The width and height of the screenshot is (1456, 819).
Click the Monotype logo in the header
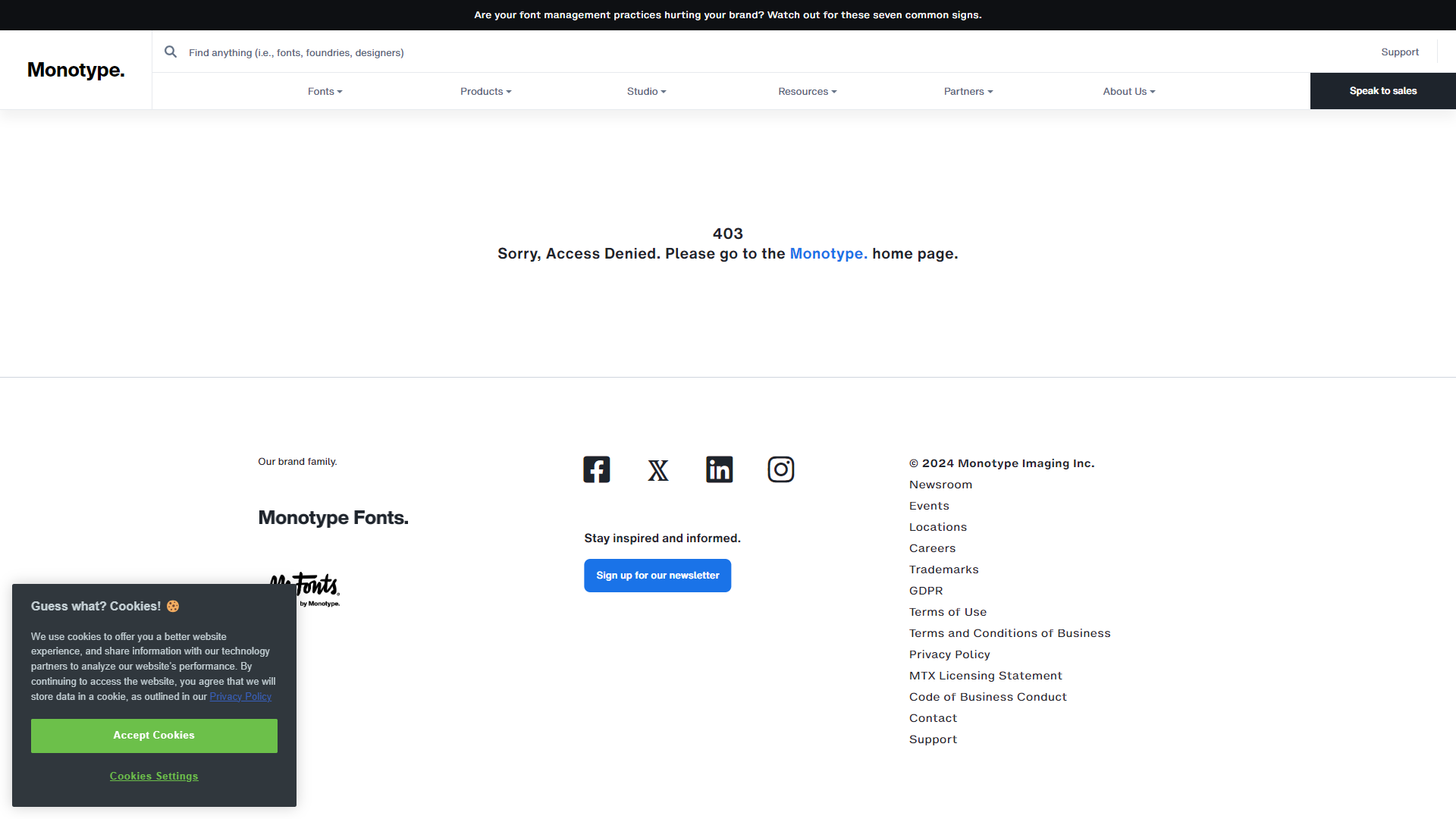click(x=75, y=70)
